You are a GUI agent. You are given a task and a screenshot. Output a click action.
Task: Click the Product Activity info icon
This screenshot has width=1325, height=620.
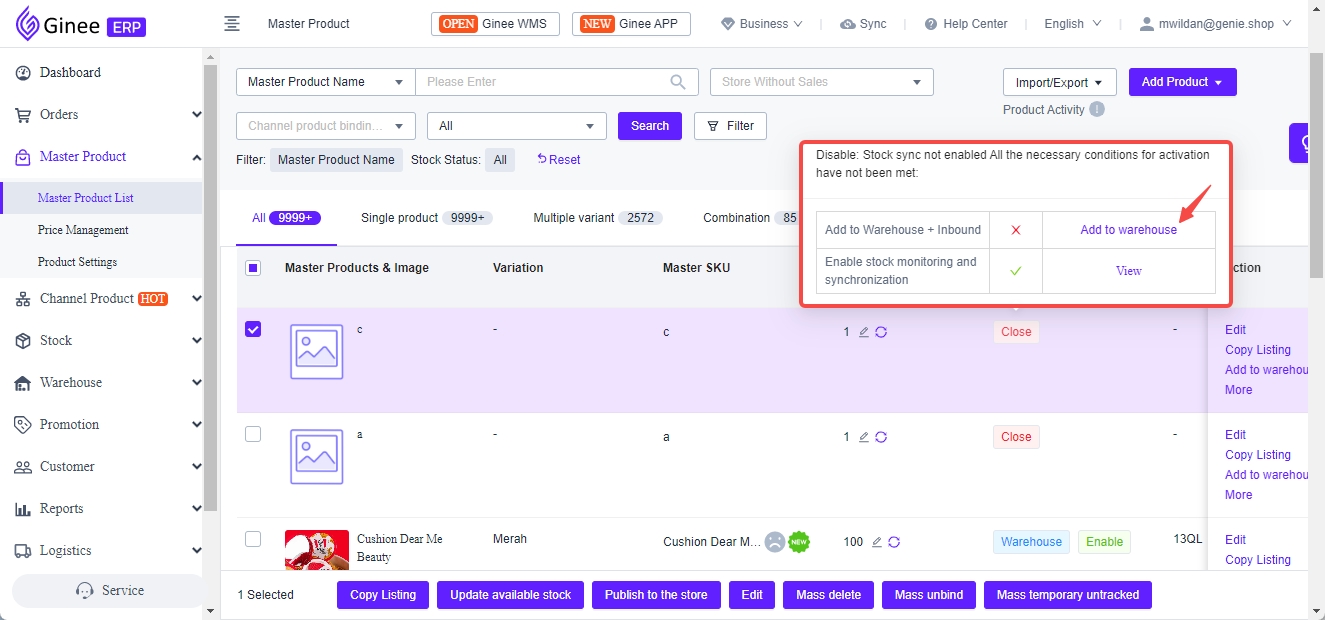pyautogui.click(x=1097, y=109)
